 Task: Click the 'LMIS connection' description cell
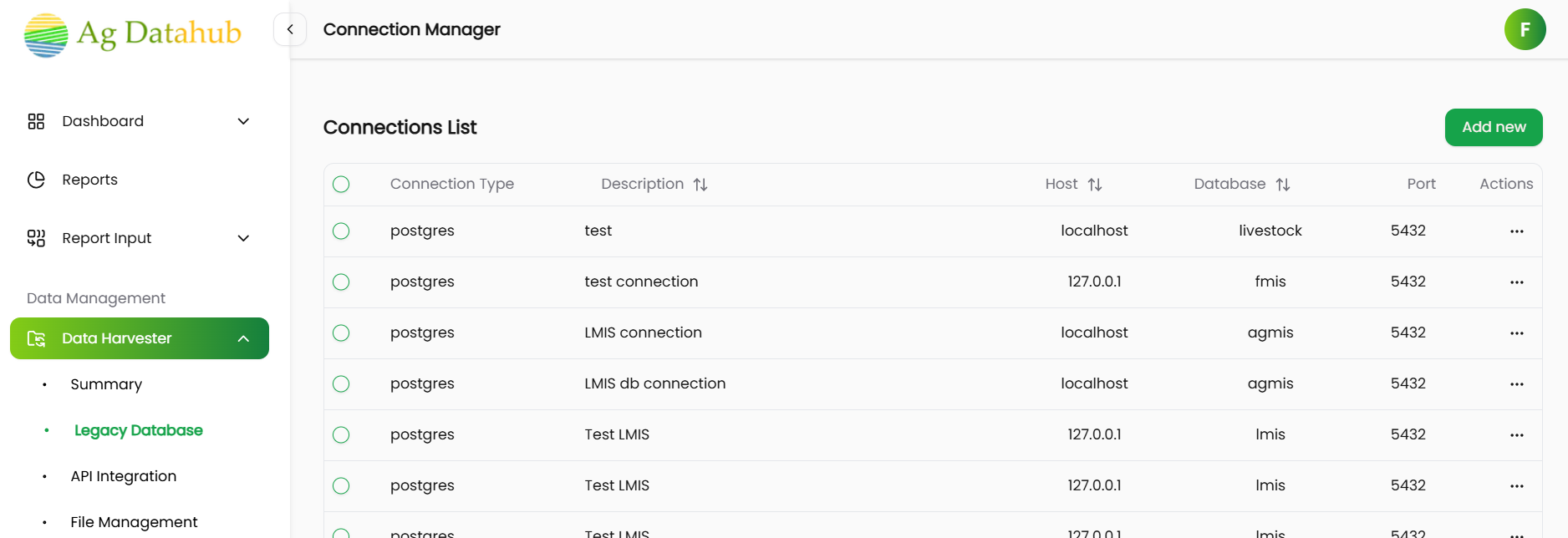coord(643,333)
